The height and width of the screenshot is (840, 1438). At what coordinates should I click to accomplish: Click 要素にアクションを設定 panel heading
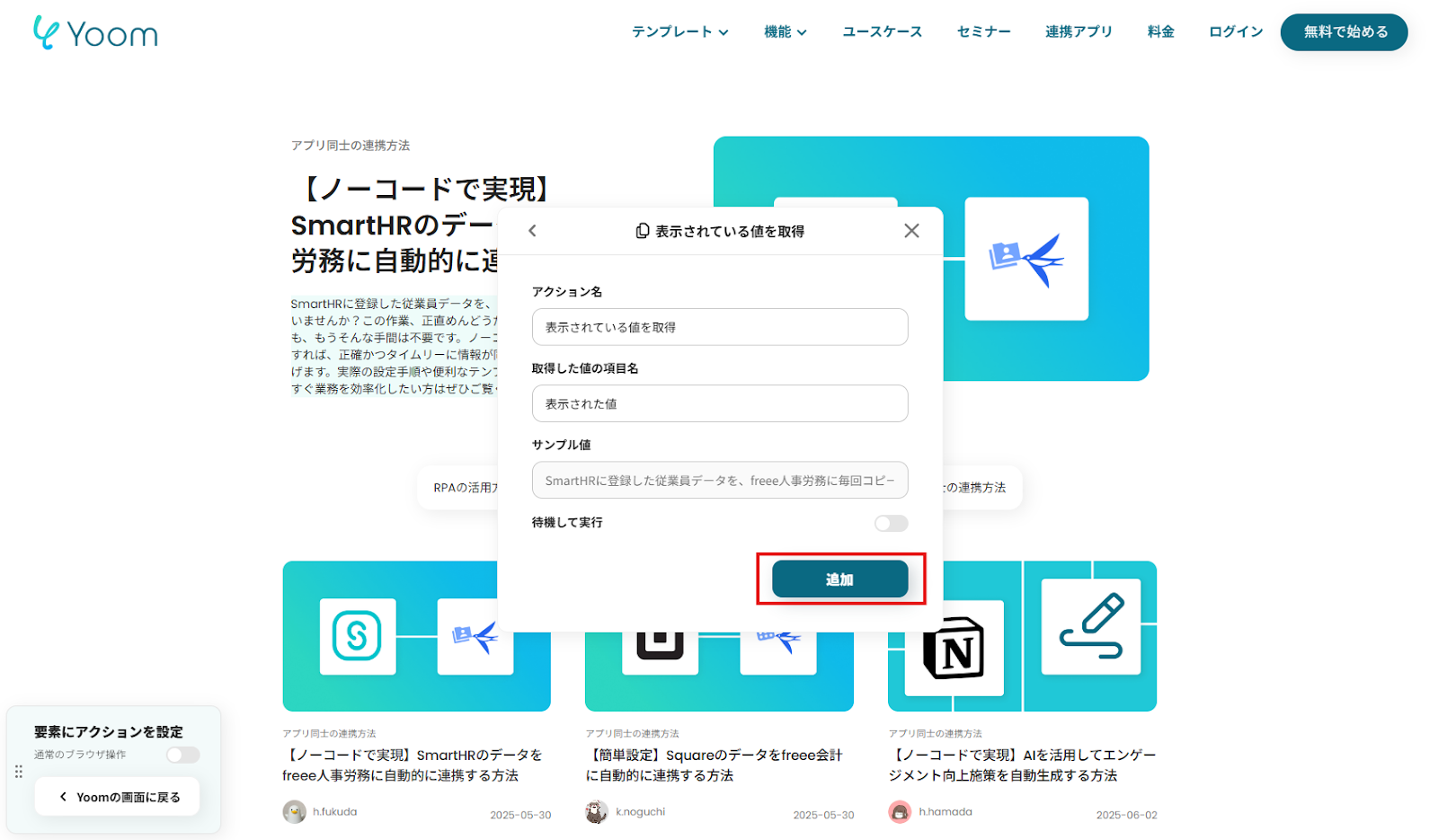coord(109,732)
